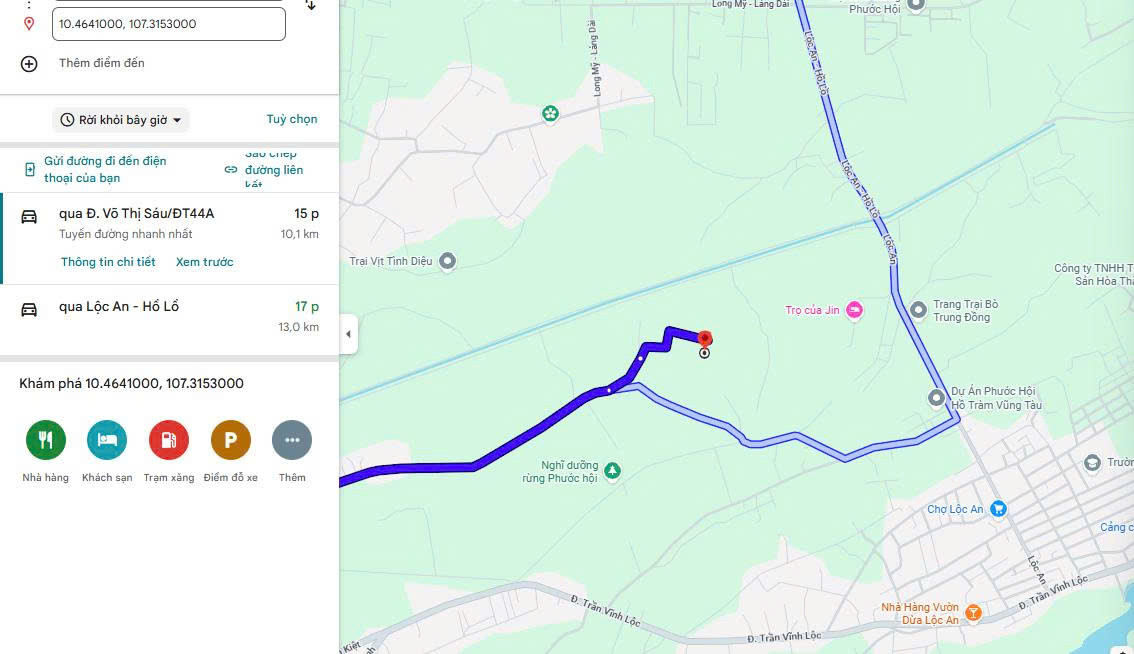Screen dimensions: 1134x654
Task: Open Thông tin chi tiết route details
Action: pyautogui.click(x=108, y=262)
